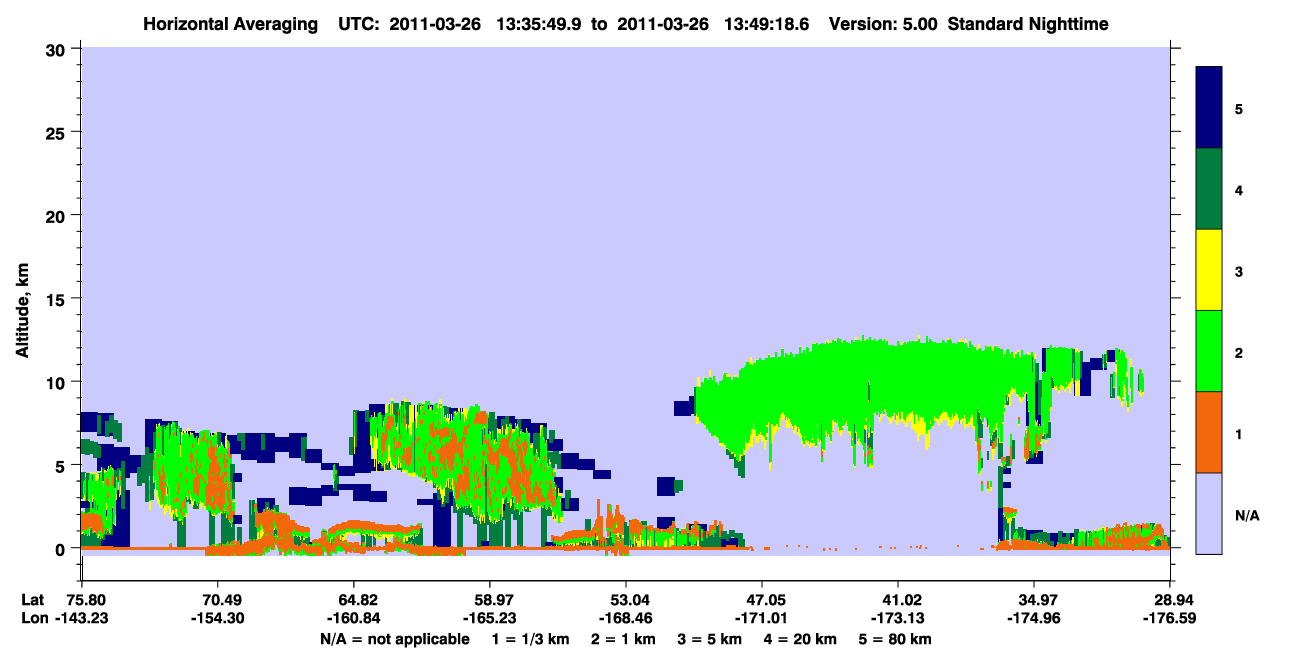Click the longitude value -165.23
This screenshot has width=1300, height=667.
[490, 618]
